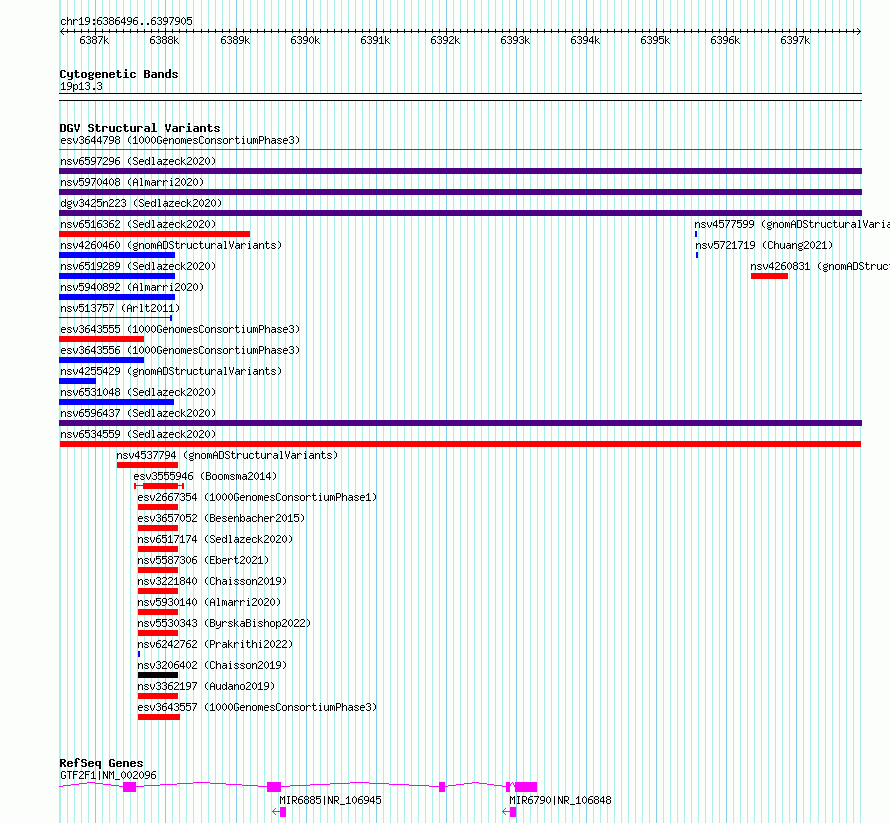Click the 6390k ruler tick label
Screen dimensions: 890x823
tap(305, 40)
